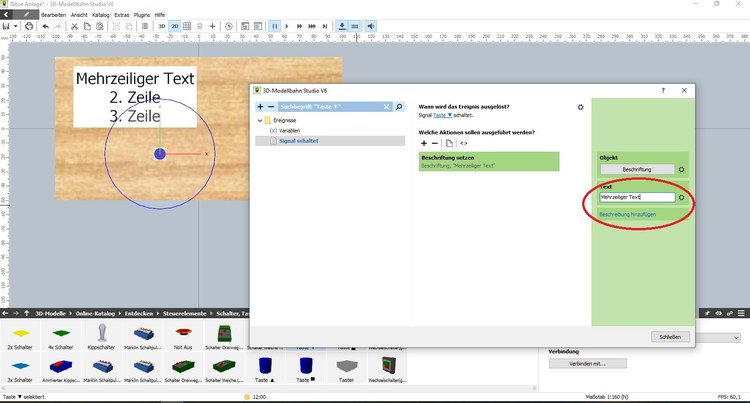Toggle the catalog visibility eye icon
Viewport: 750px width, 403px height.
click(718, 313)
